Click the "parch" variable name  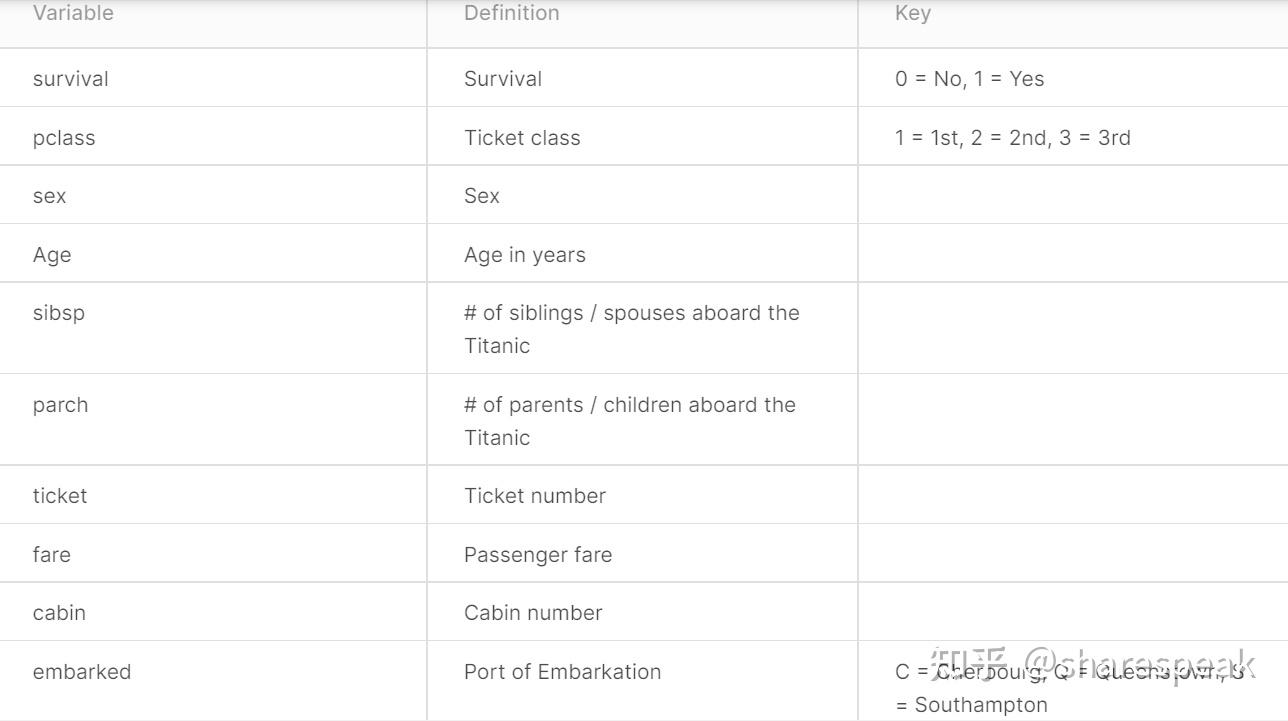tap(60, 405)
